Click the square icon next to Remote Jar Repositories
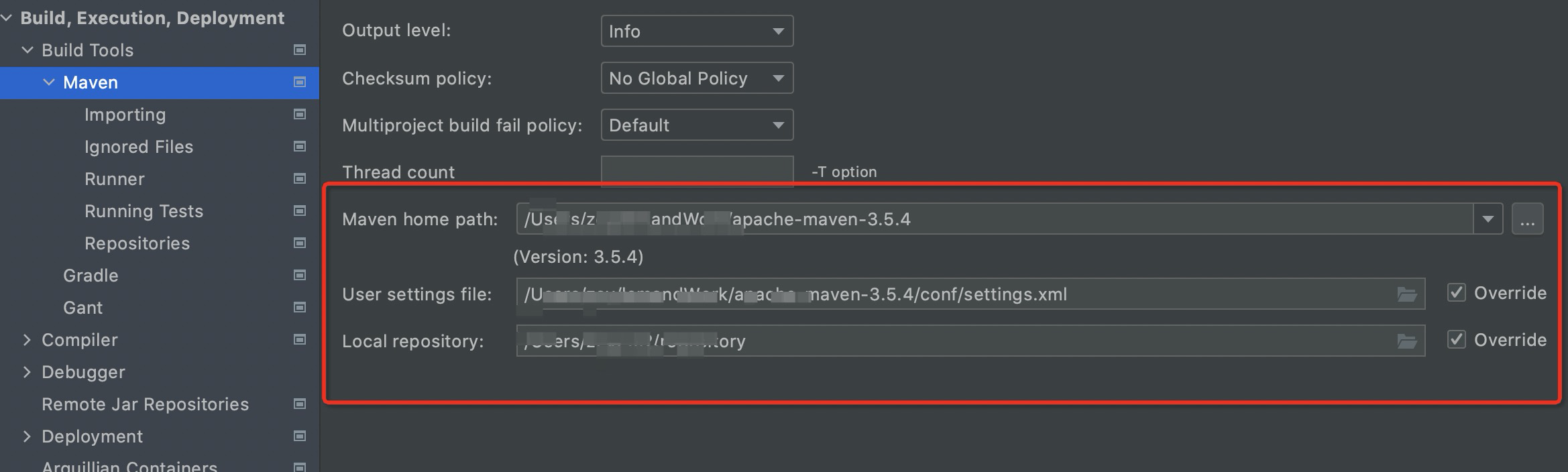The height and width of the screenshot is (472, 1568). point(298,404)
